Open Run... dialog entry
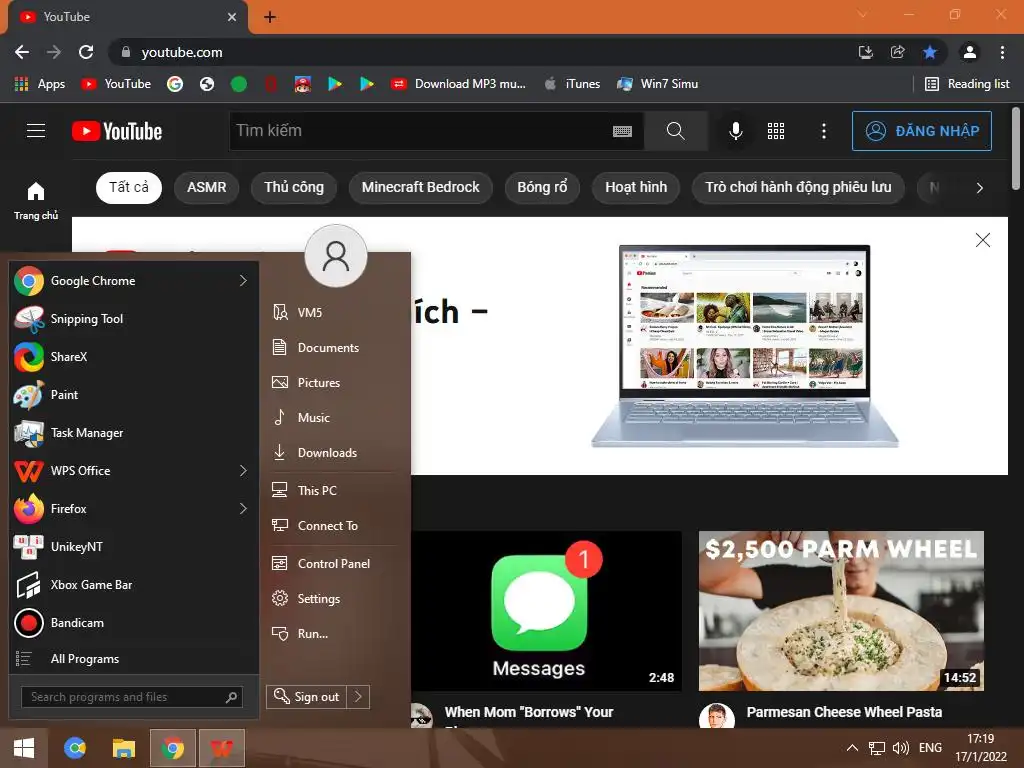This screenshot has width=1024, height=768. [x=334, y=633]
